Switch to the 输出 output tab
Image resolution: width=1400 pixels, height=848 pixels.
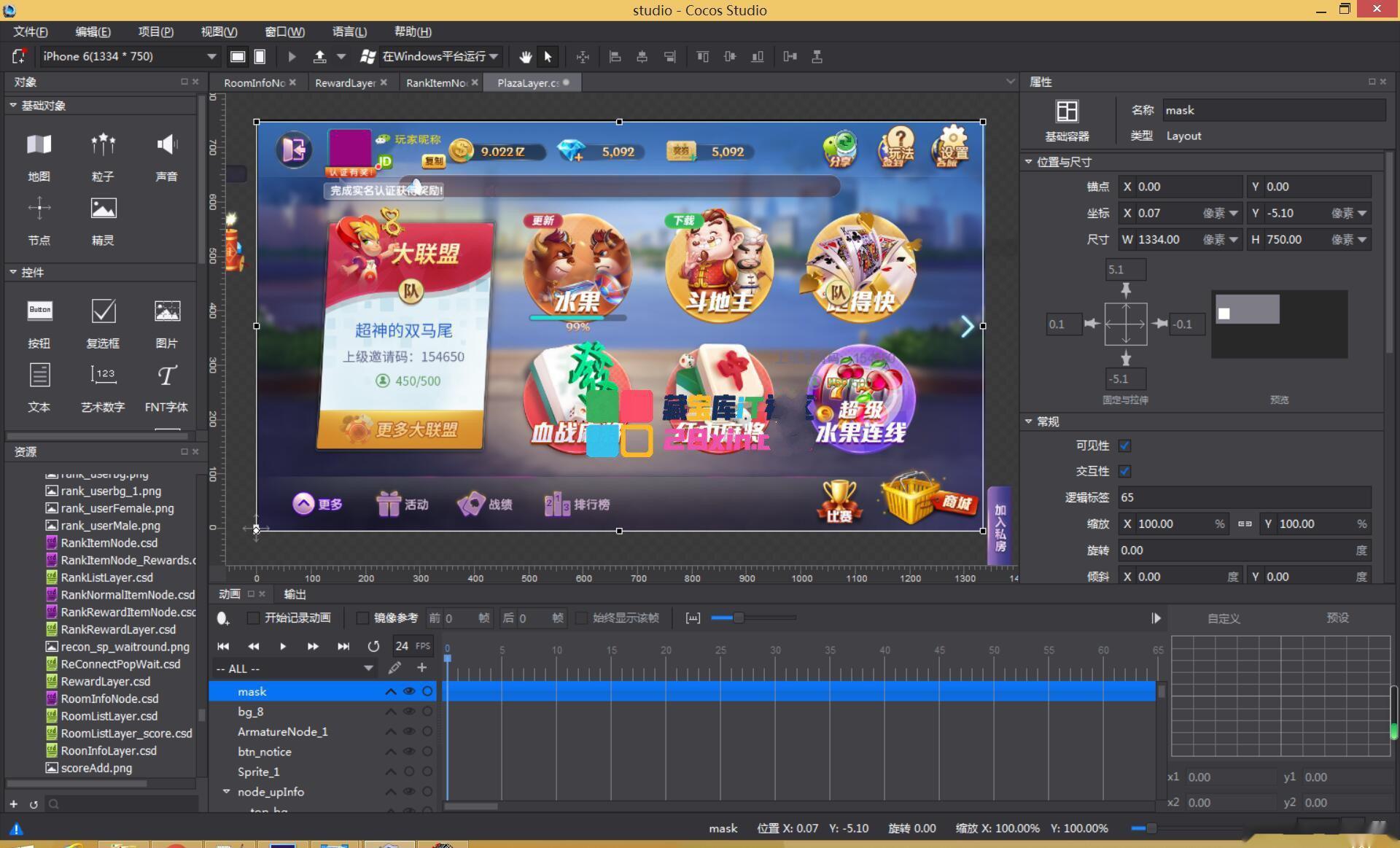(x=295, y=594)
